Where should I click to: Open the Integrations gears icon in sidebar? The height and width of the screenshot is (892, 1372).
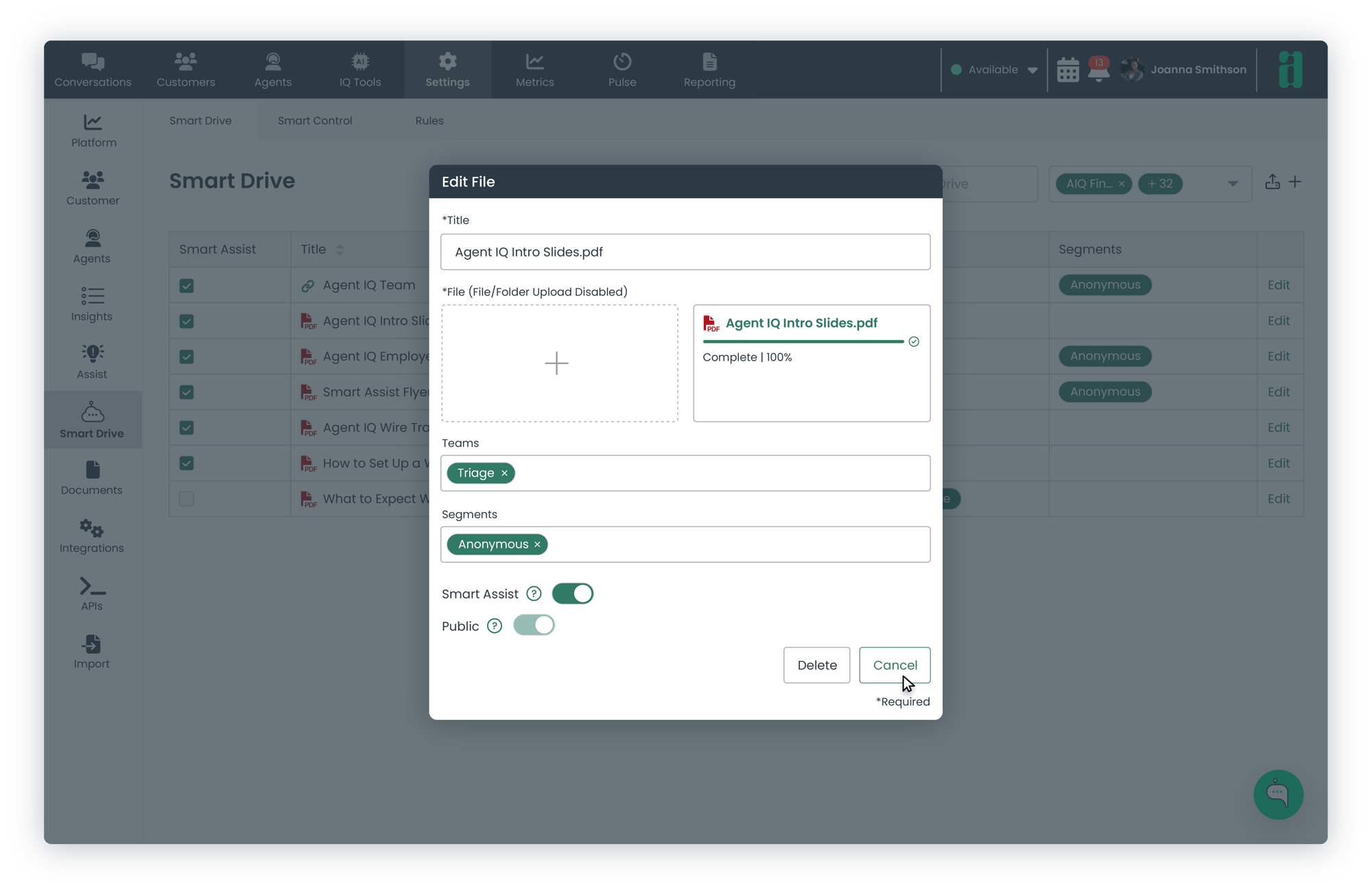point(91,528)
